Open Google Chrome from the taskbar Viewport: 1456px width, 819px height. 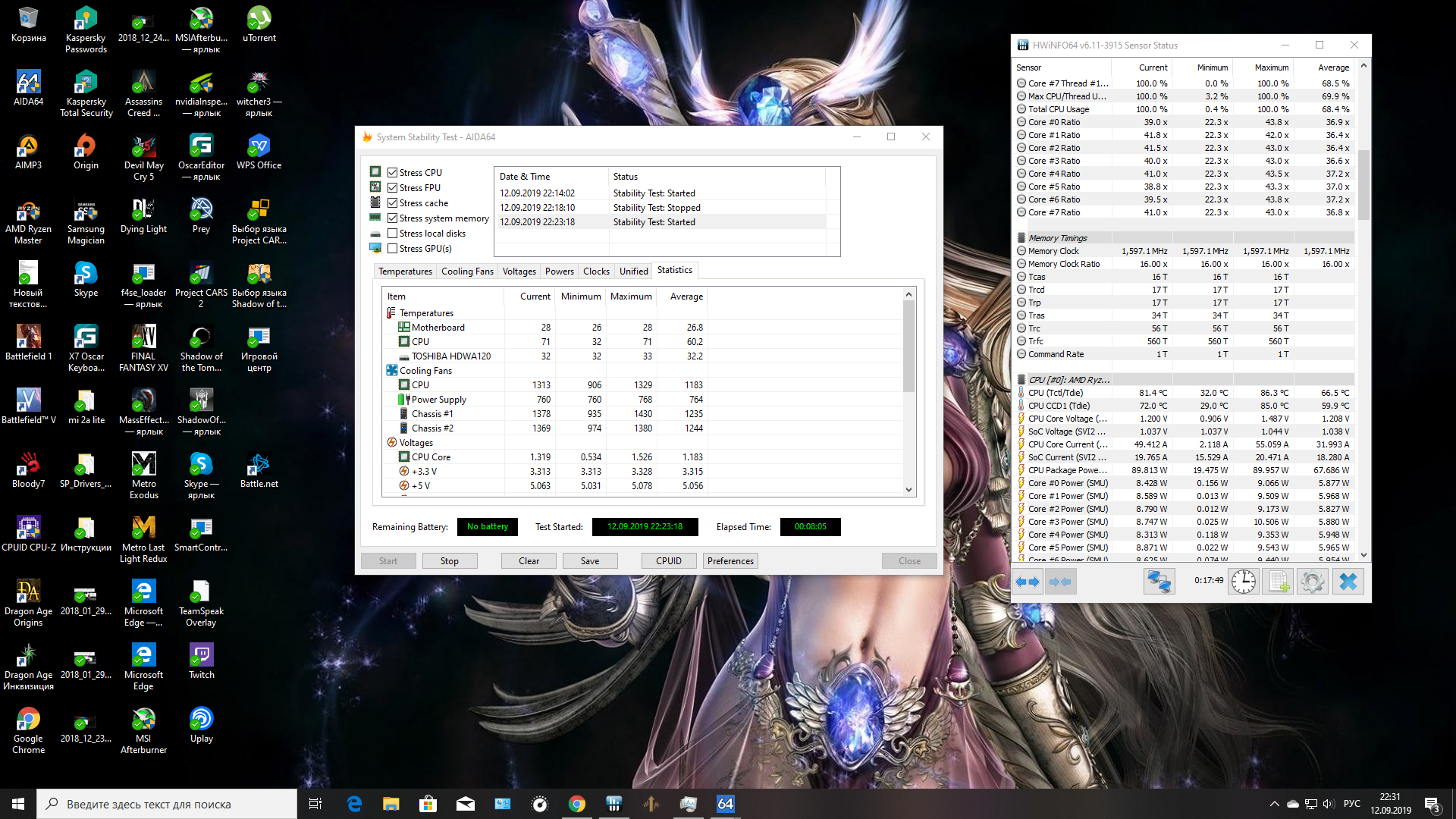pos(576,804)
